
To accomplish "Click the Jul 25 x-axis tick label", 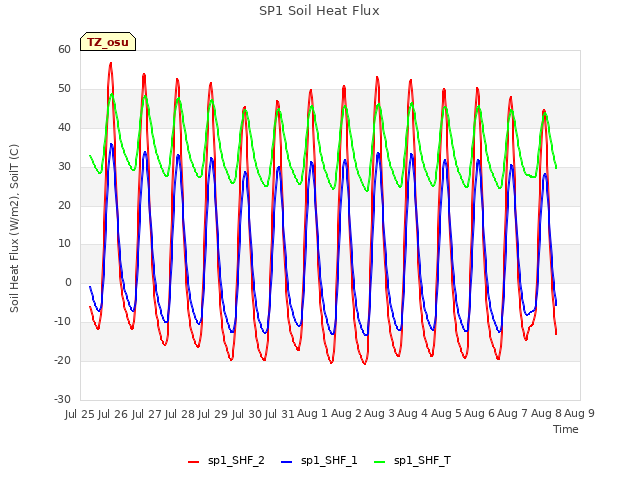I will pos(80,414).
